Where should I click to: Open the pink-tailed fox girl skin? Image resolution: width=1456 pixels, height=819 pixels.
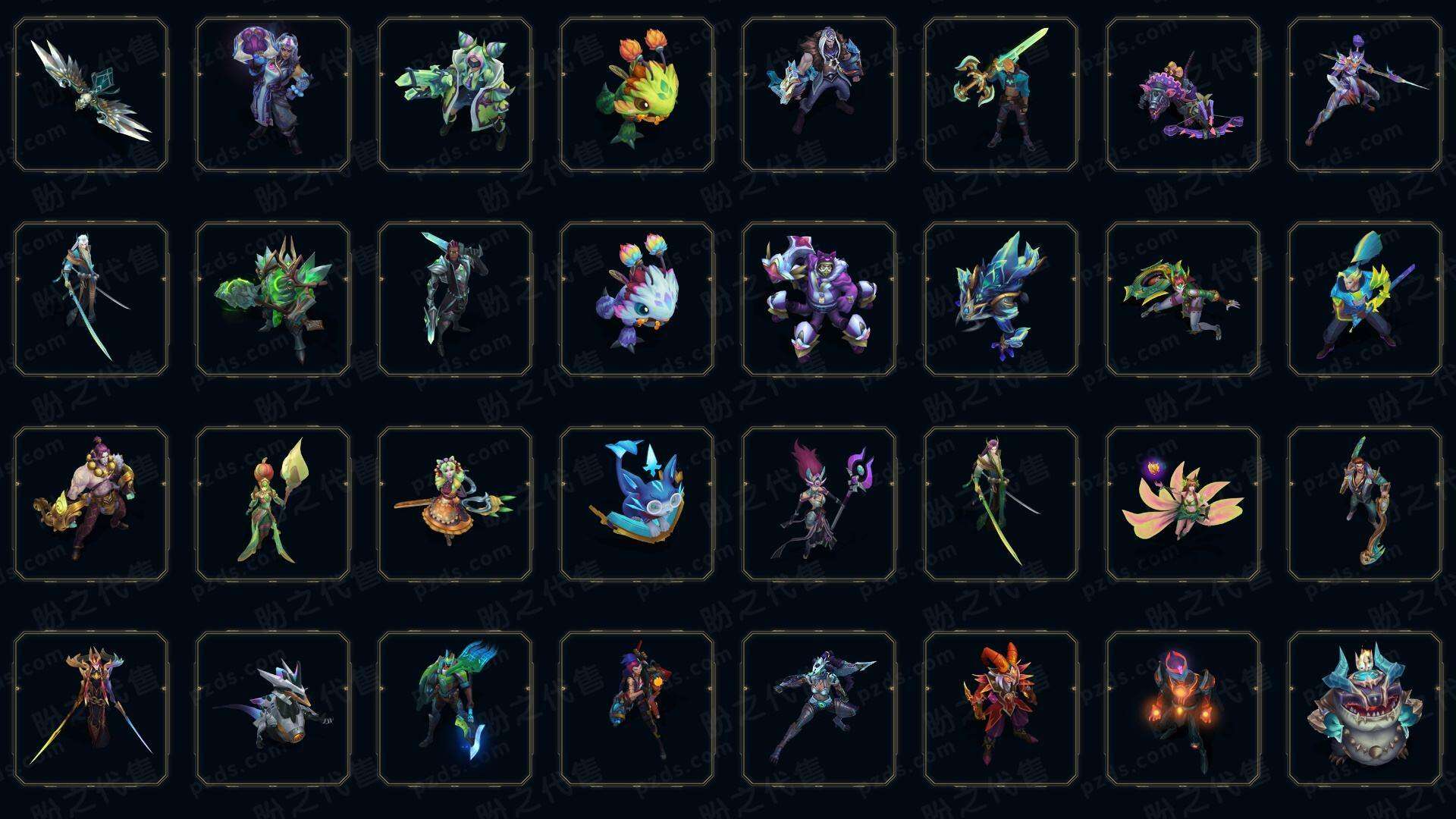1183,504
